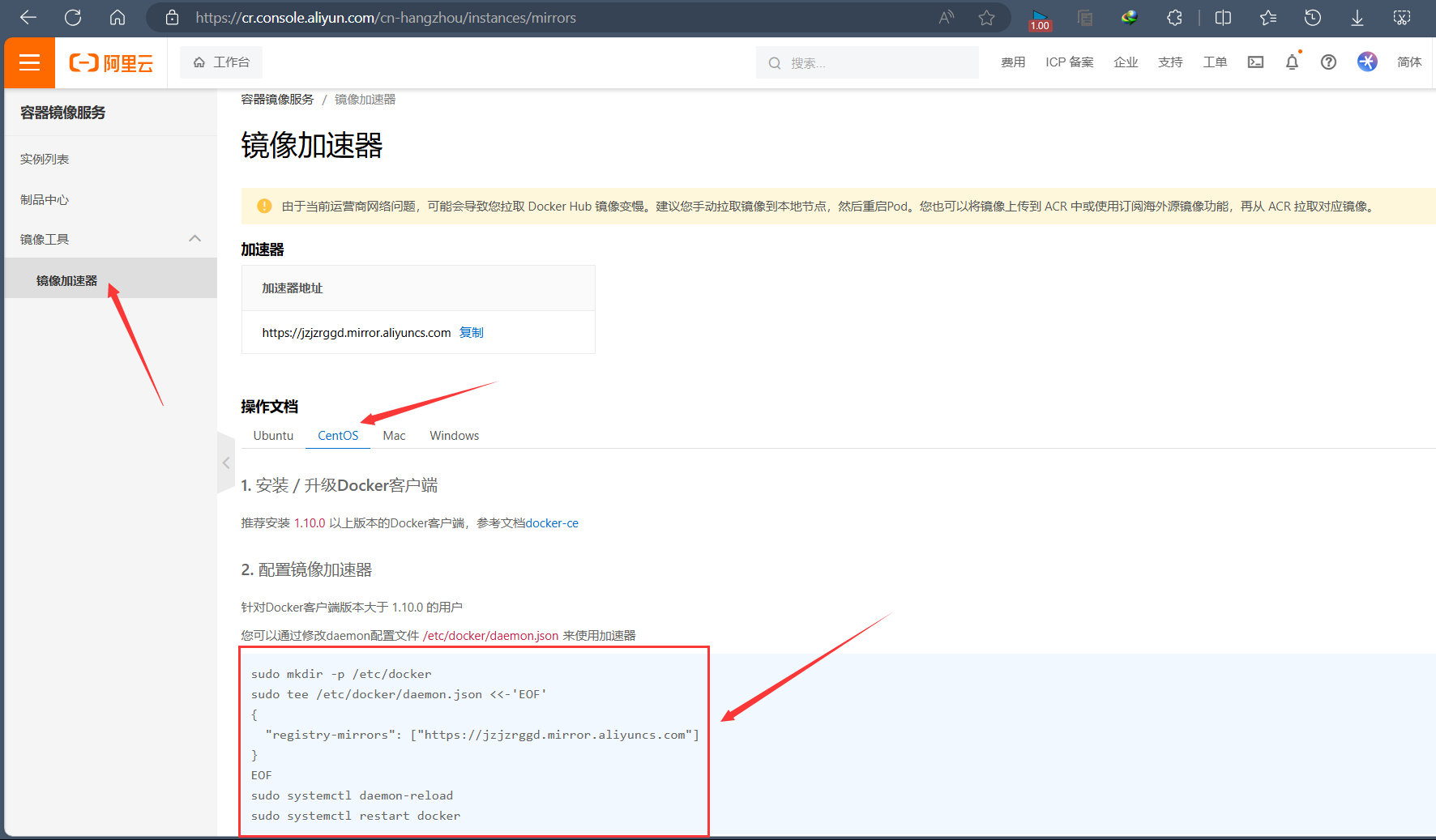The height and width of the screenshot is (840, 1436).
Task: Click 容器镜像服务 breadcrumb link
Action: 277,99
